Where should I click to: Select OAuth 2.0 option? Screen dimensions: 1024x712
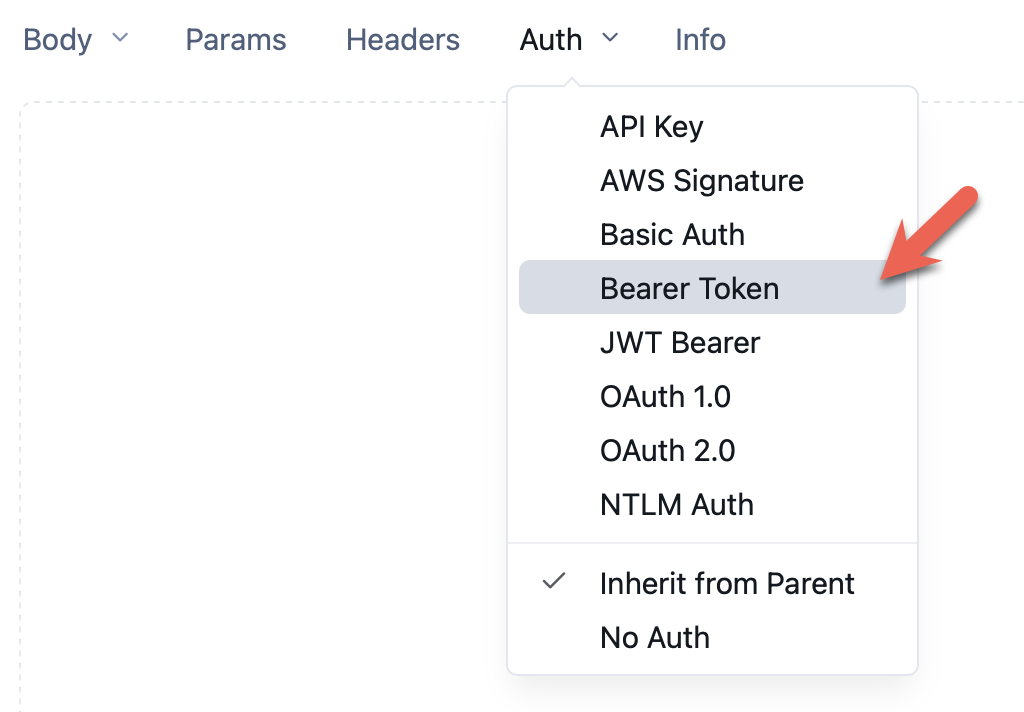(667, 451)
